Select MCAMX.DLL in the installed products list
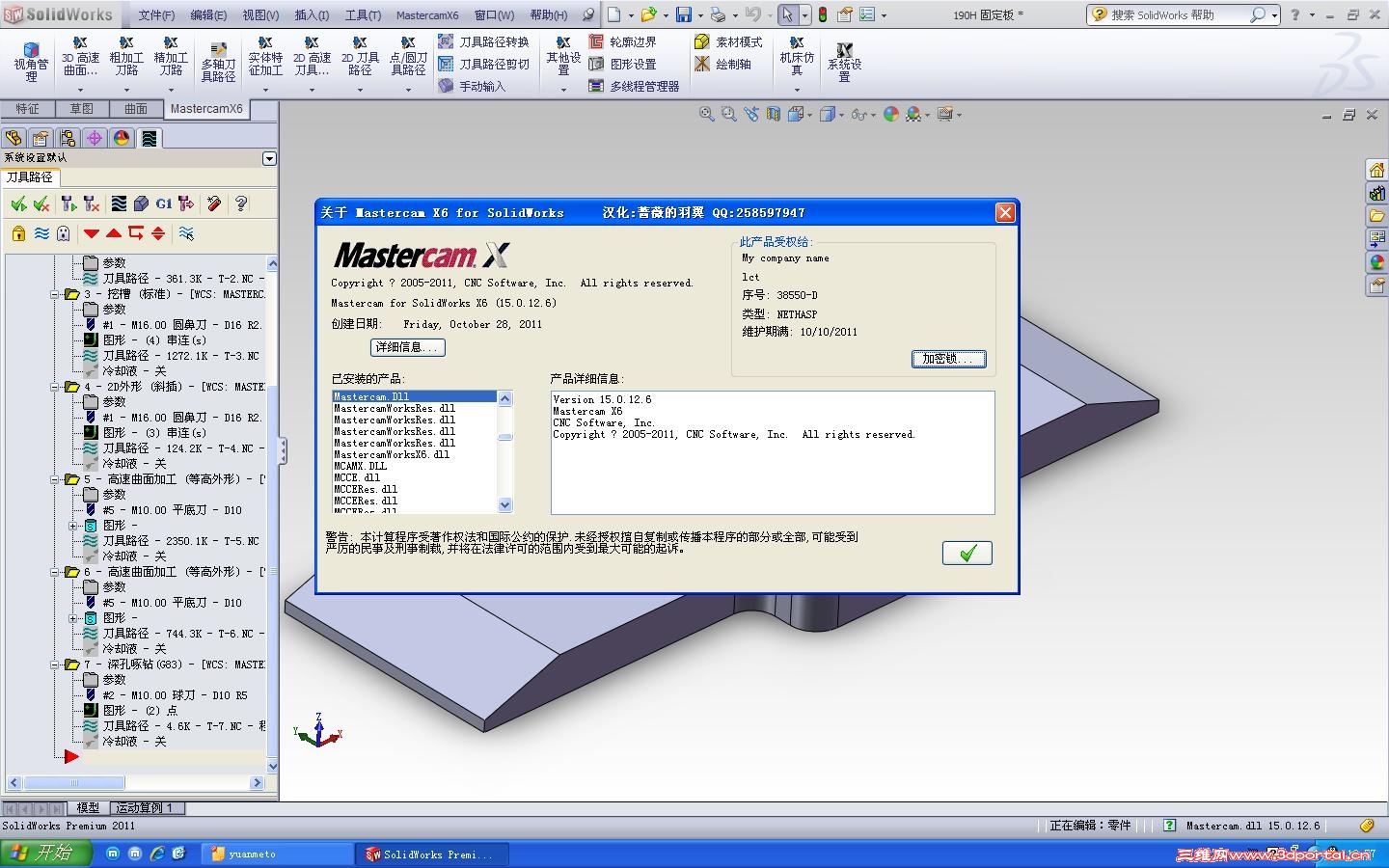The height and width of the screenshot is (868, 1389). (361, 466)
